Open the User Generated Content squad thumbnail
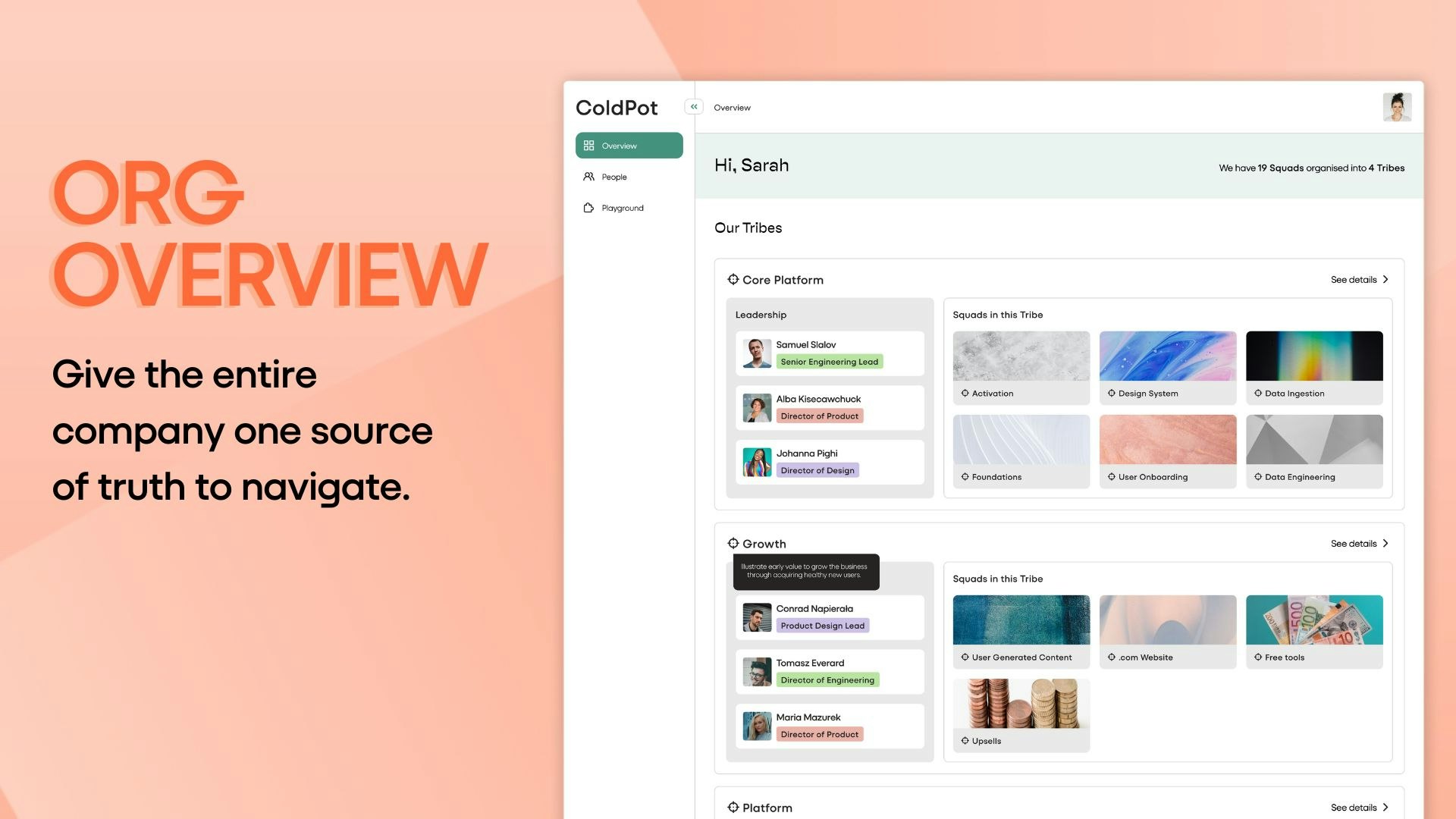 tap(1021, 620)
